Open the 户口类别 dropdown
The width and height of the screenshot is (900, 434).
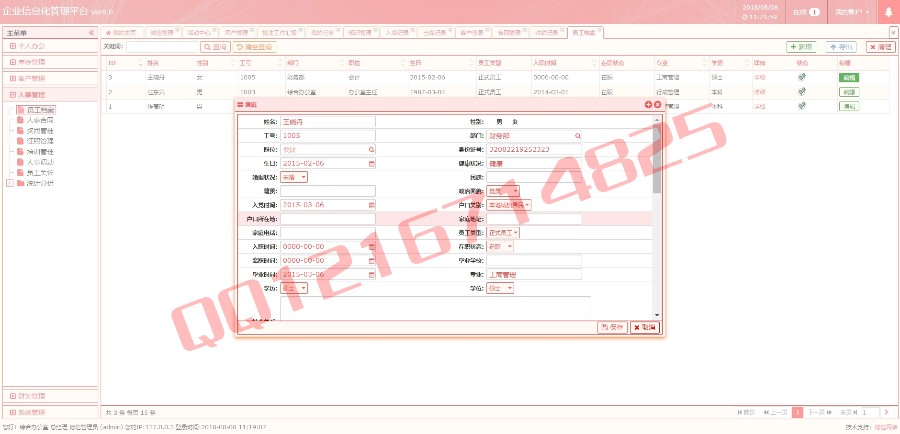[509, 205]
